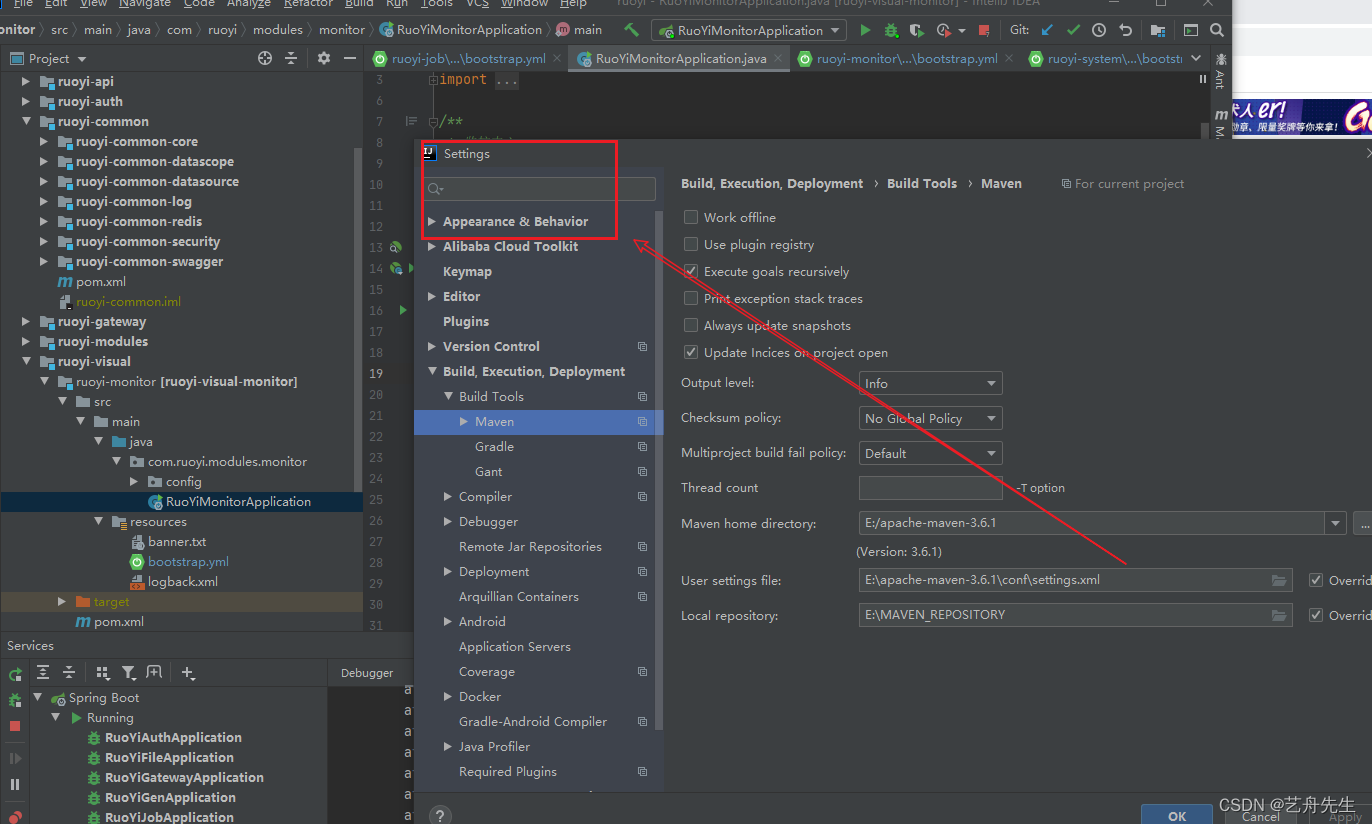
Task: Open Maven home directory dropdown arrow
Action: 1335,523
